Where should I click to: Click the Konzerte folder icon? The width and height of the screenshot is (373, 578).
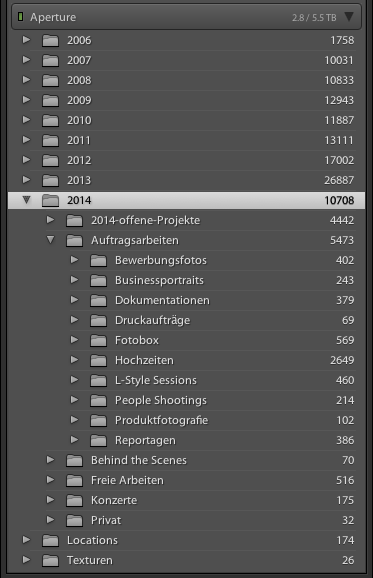(74, 500)
